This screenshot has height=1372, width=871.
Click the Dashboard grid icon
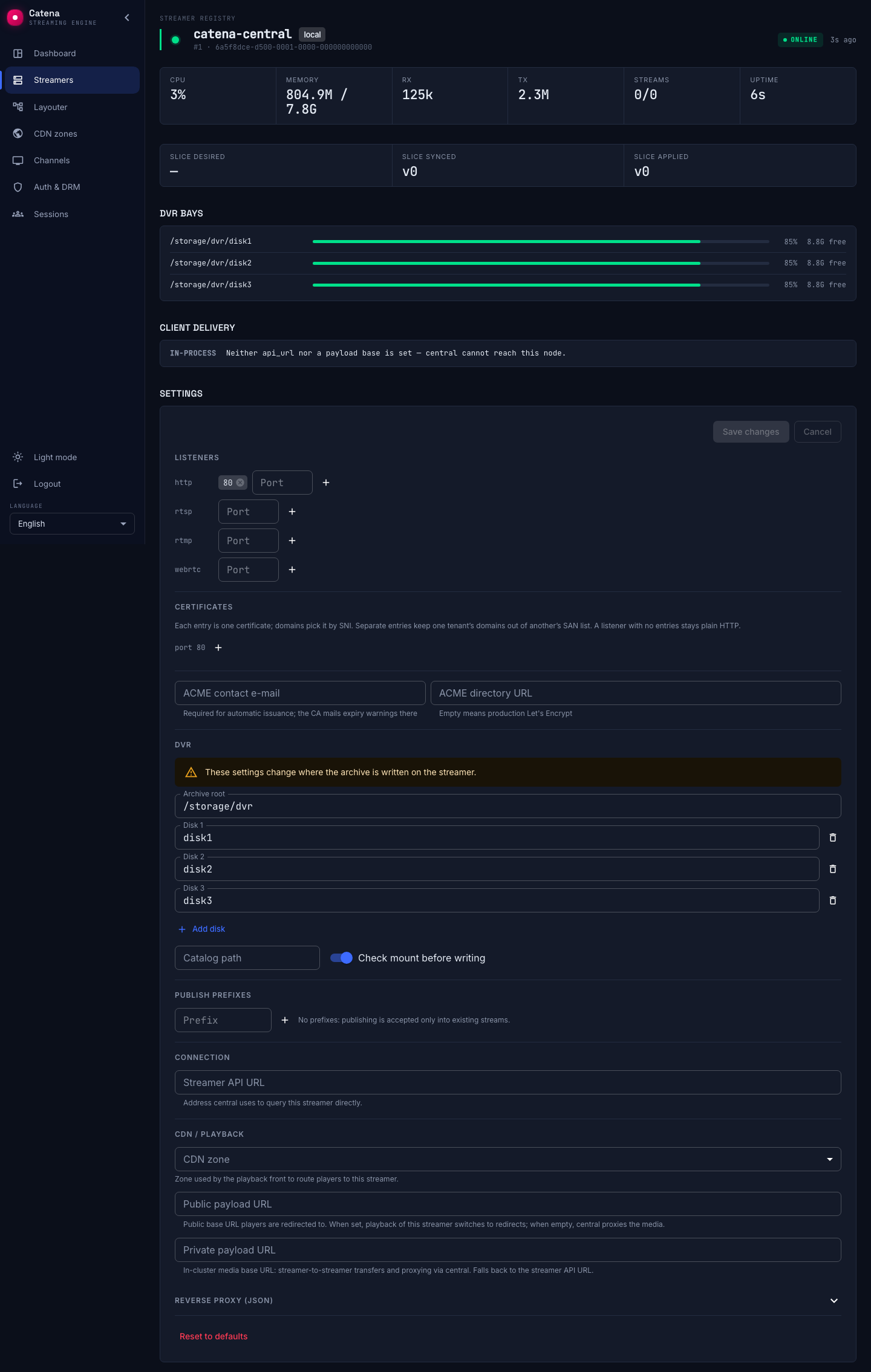click(18, 53)
